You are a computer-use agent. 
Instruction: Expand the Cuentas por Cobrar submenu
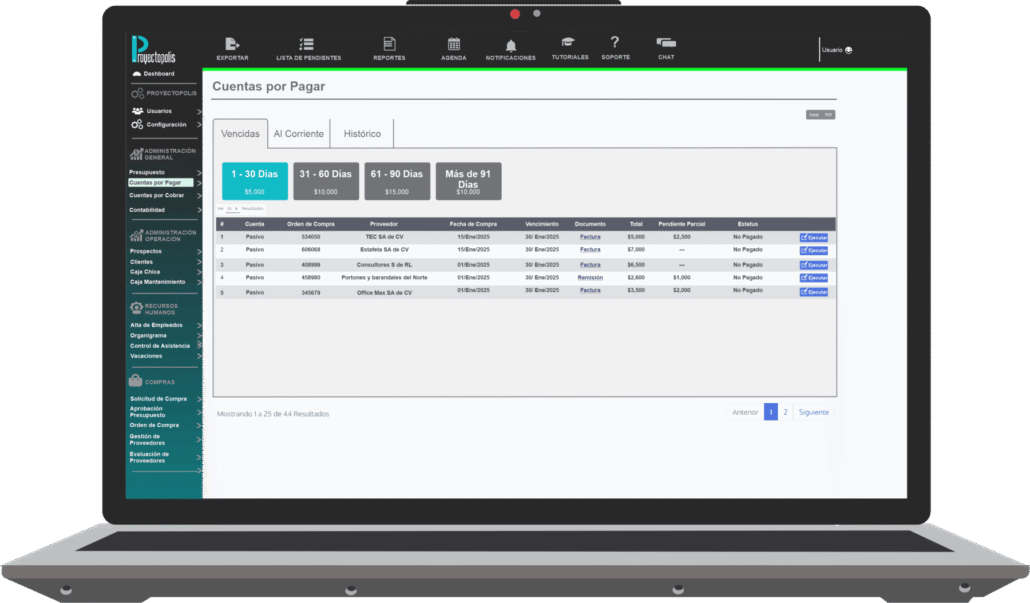tap(199, 196)
